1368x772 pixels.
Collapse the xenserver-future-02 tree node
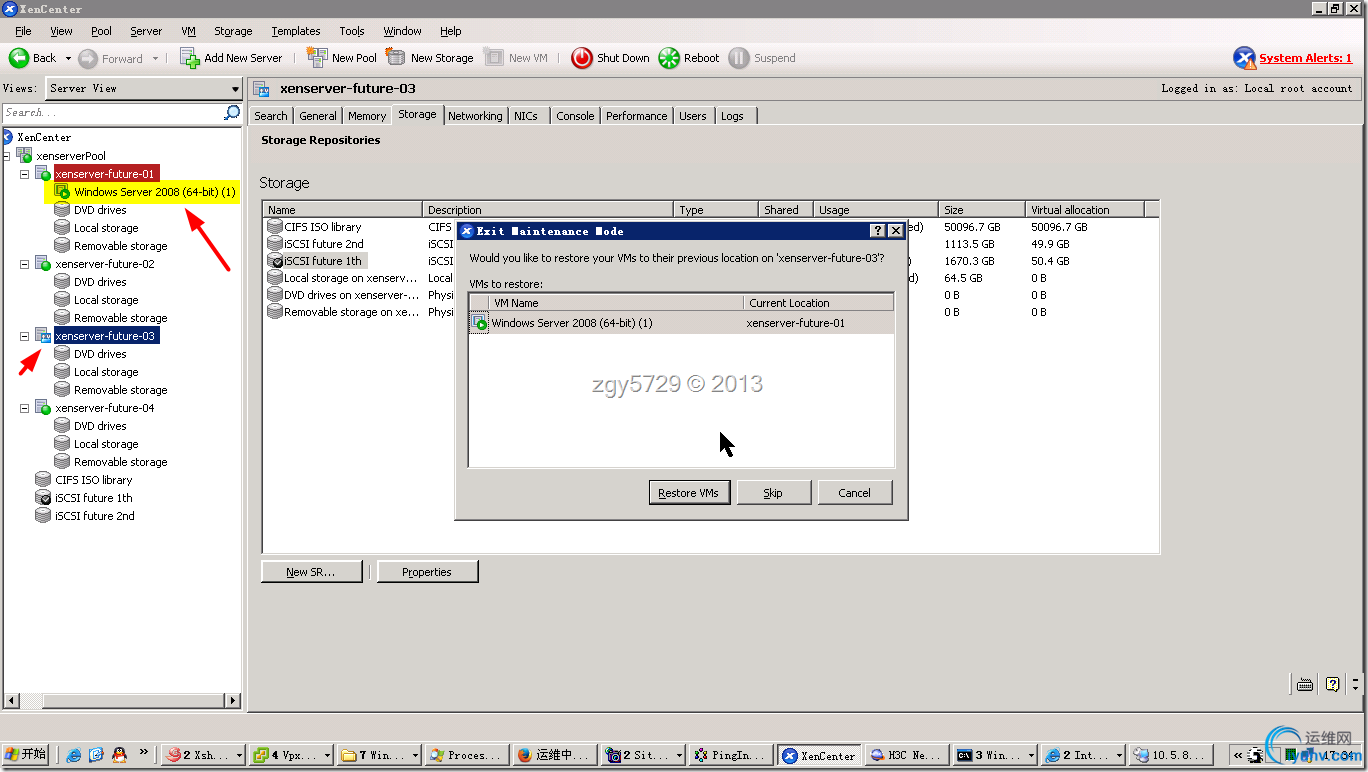point(25,264)
